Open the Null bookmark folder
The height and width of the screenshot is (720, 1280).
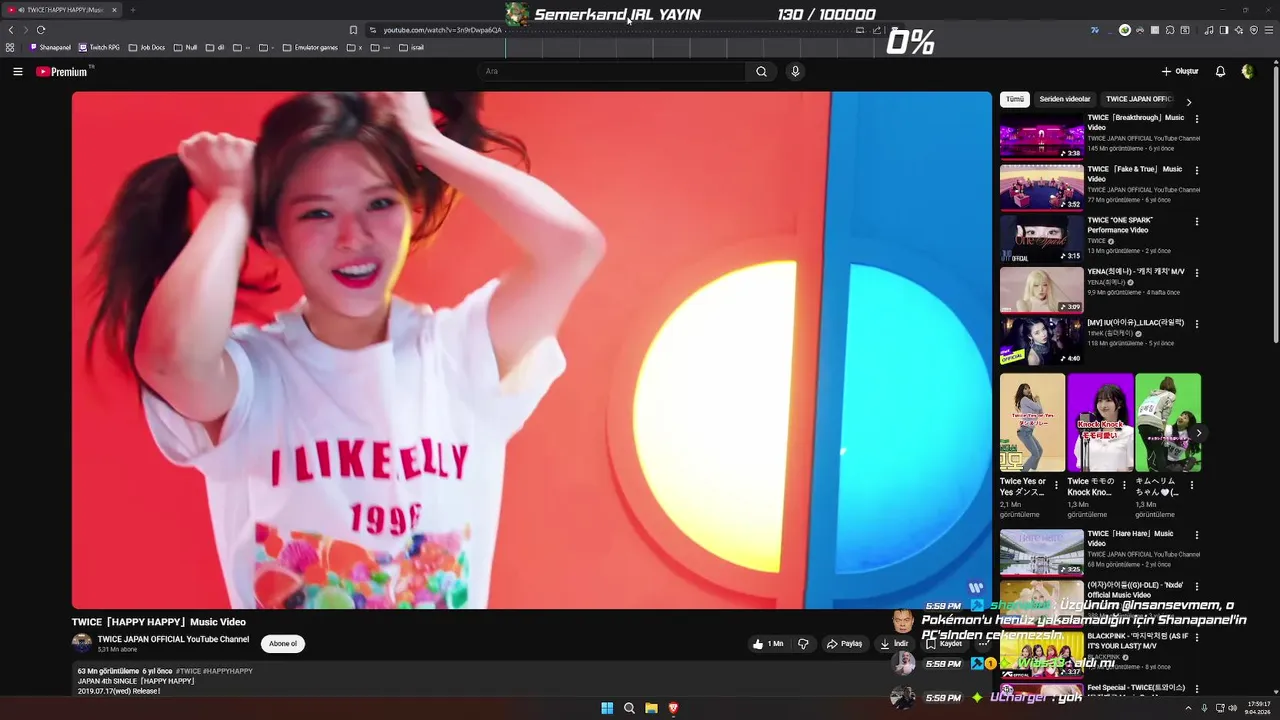click(185, 47)
